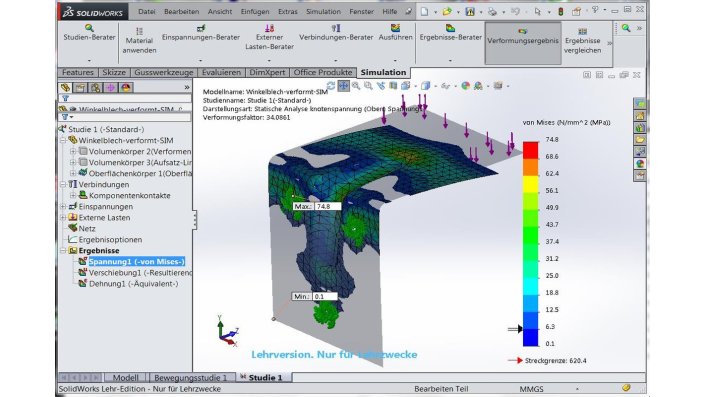705x397 pixels.
Task: Click the search magnifier icon in the ribbon
Action: point(626,28)
